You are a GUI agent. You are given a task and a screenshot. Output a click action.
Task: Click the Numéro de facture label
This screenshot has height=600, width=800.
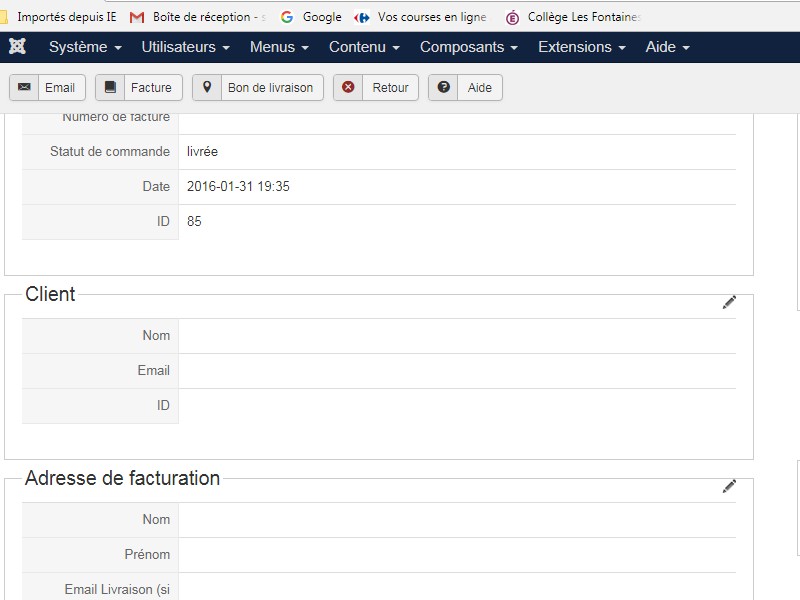(x=116, y=117)
